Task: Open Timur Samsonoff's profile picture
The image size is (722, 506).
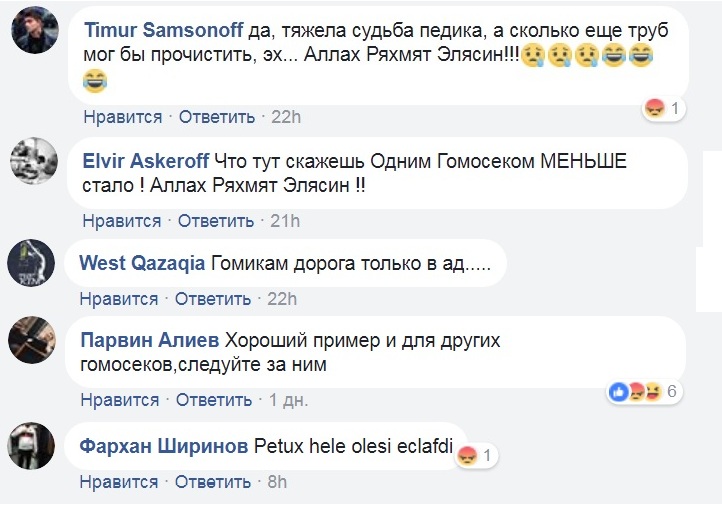Action: 35,30
